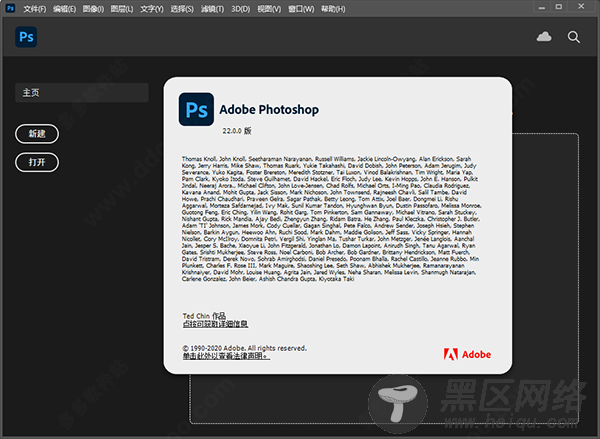
Task: Open the 滤镜(T) menu
Action: (x=212, y=9)
